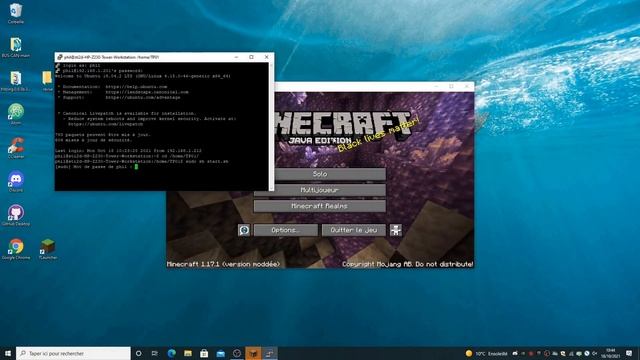Switch to the PuTTY taskbar item
The image size is (640, 360).
[269, 353]
